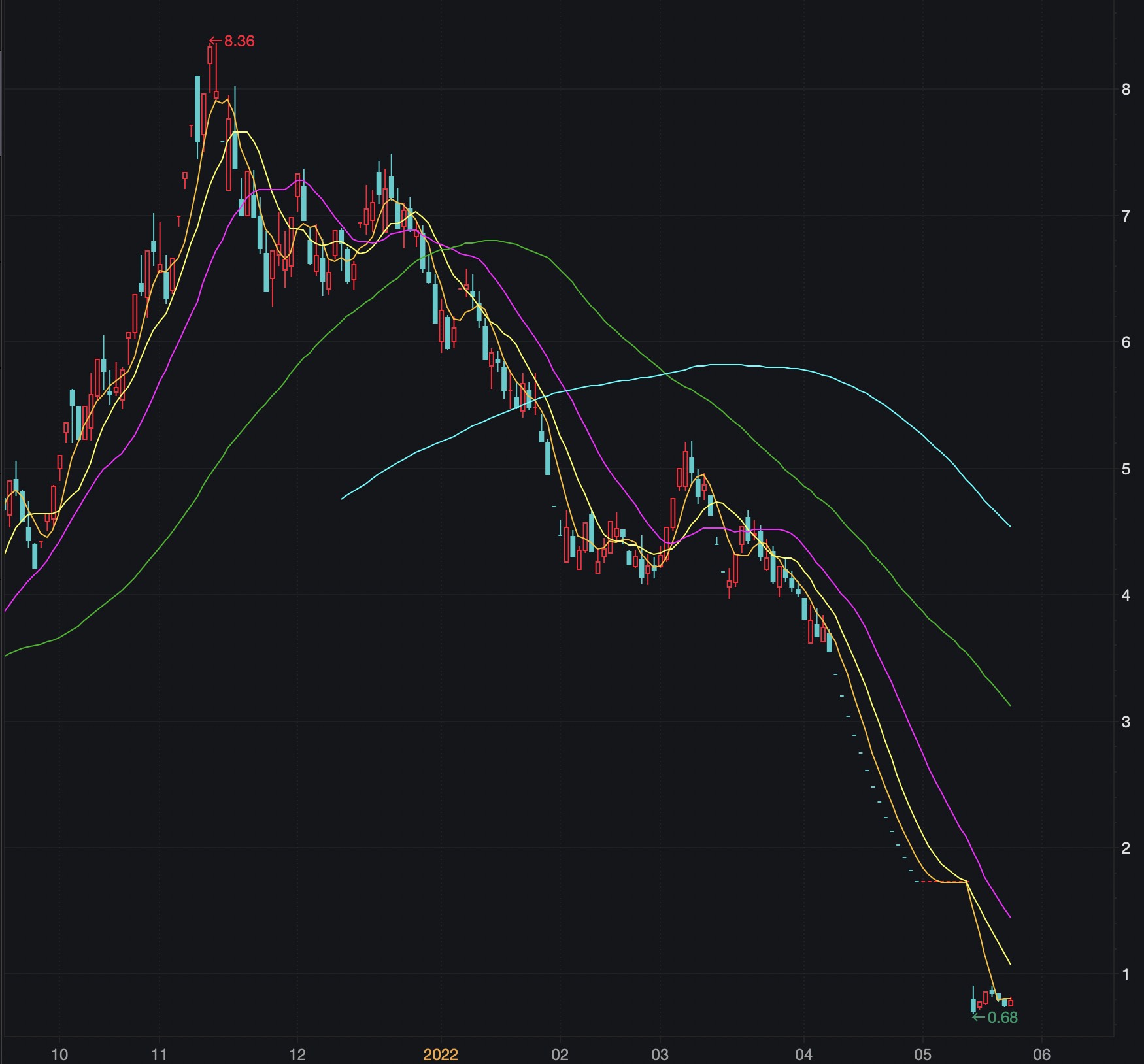Image resolution: width=1144 pixels, height=1064 pixels.
Task: Click the 04 month label on time axis
Action: (x=803, y=1054)
